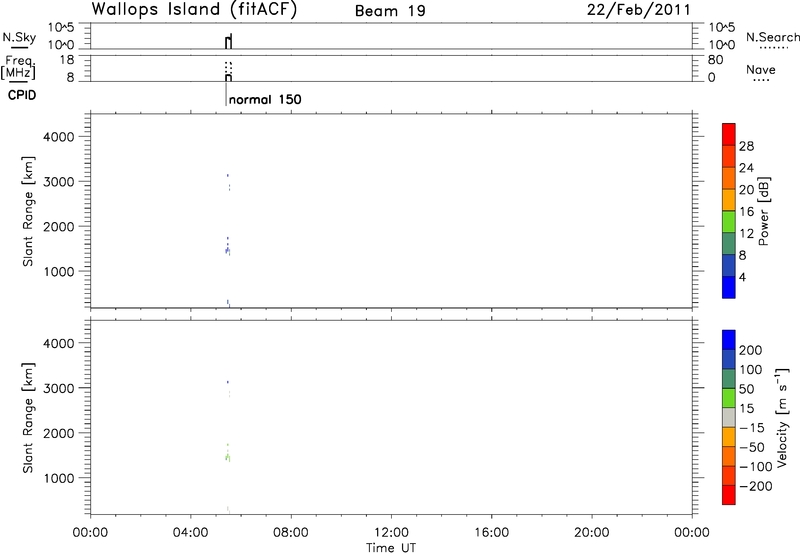Select the 'N.Sky' legend label
Screen dimensions: 800x554
click(19, 37)
